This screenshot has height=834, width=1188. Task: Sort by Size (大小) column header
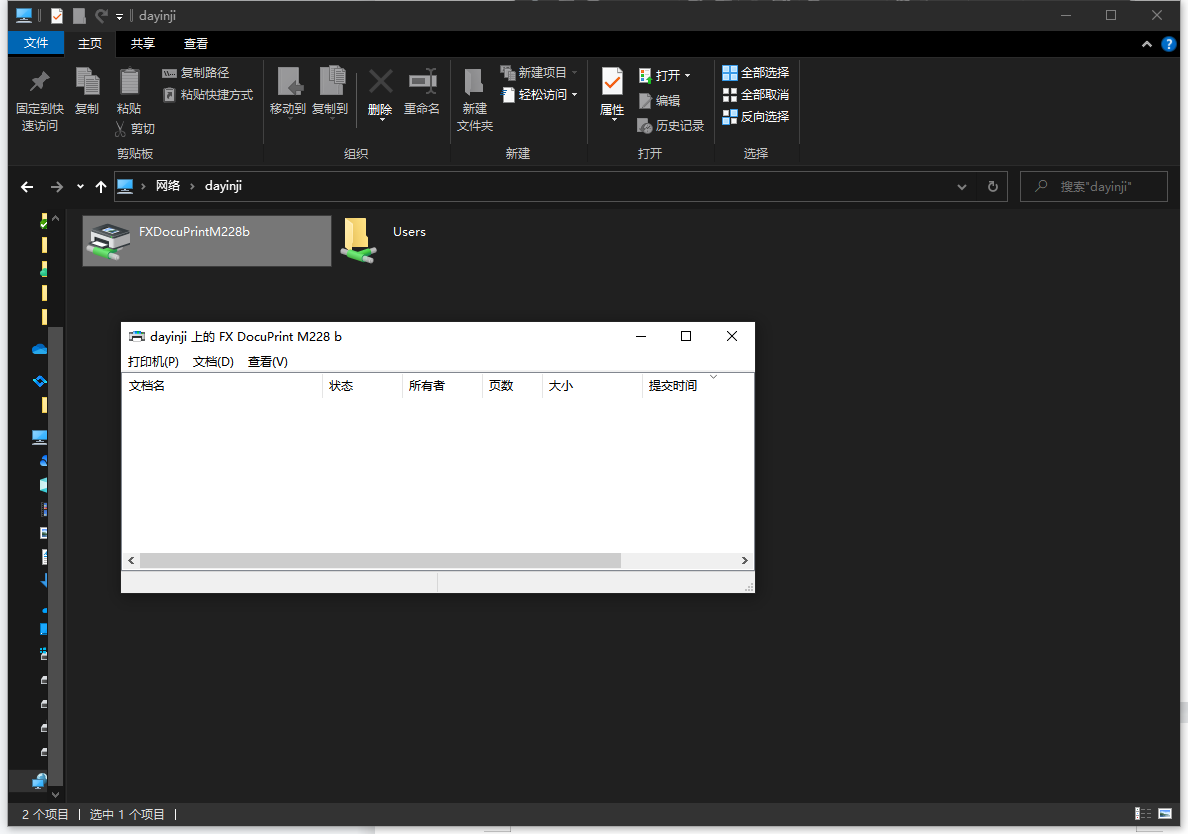tap(592, 386)
